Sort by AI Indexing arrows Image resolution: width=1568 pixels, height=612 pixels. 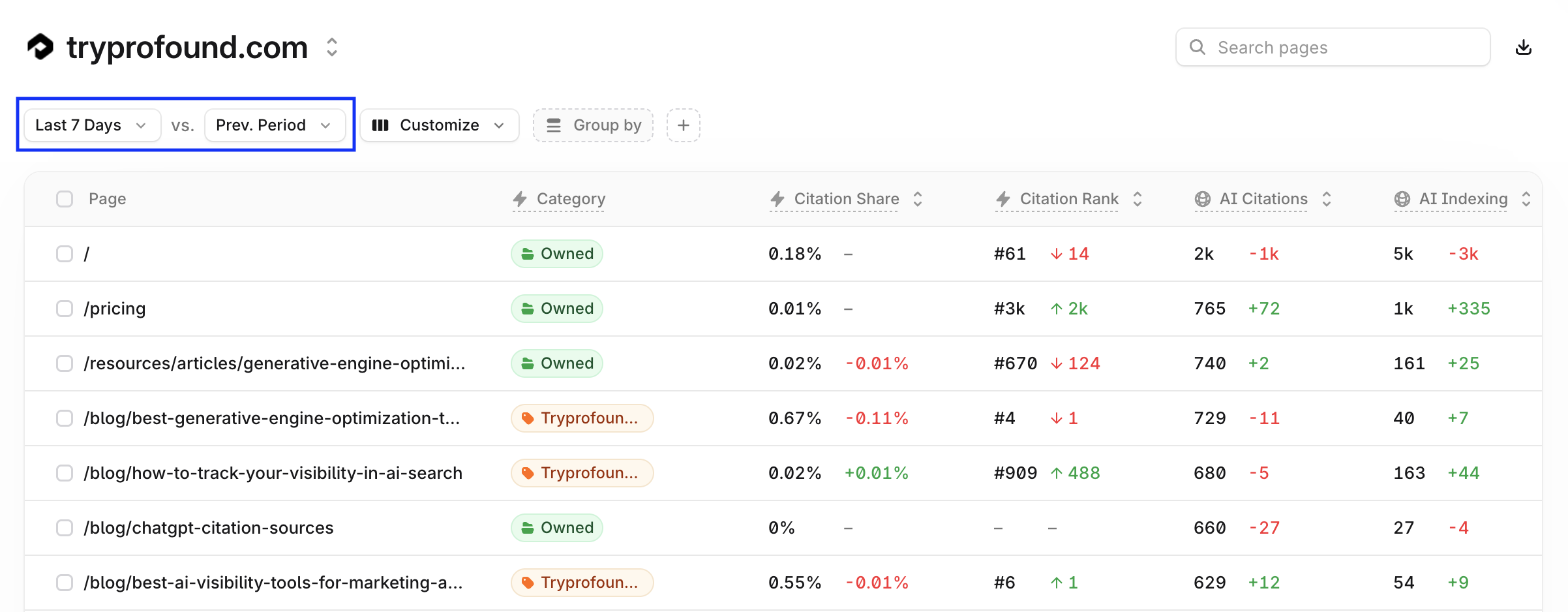[x=1526, y=199]
